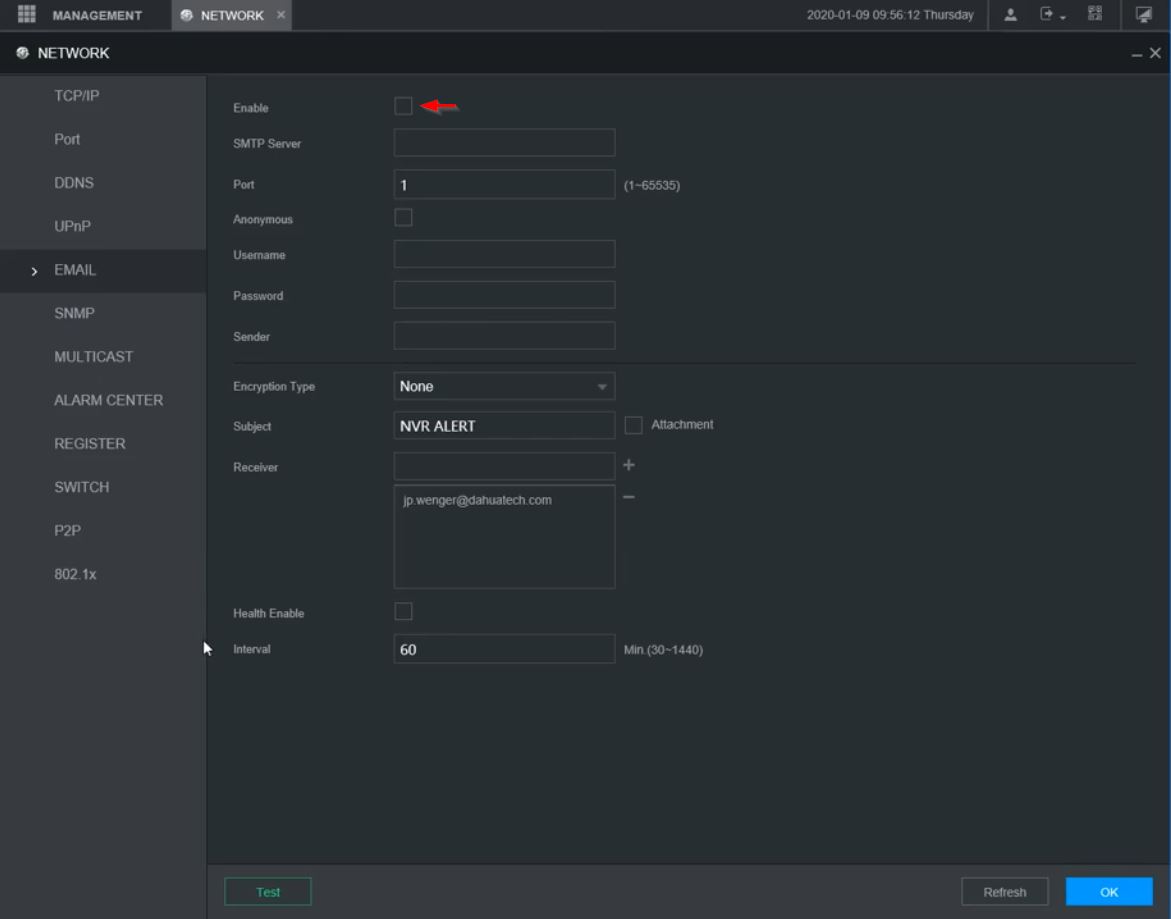
Task: Check the Attachment checkbox
Action: click(x=633, y=426)
